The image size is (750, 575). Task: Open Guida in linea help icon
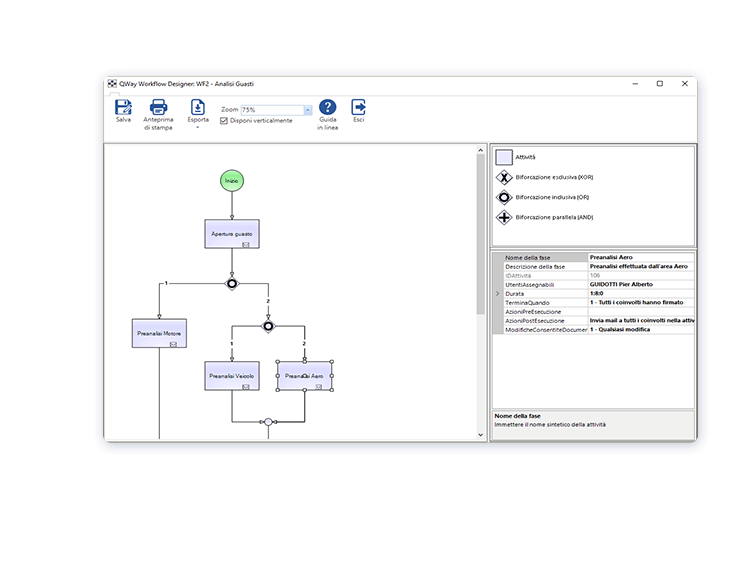(328, 107)
